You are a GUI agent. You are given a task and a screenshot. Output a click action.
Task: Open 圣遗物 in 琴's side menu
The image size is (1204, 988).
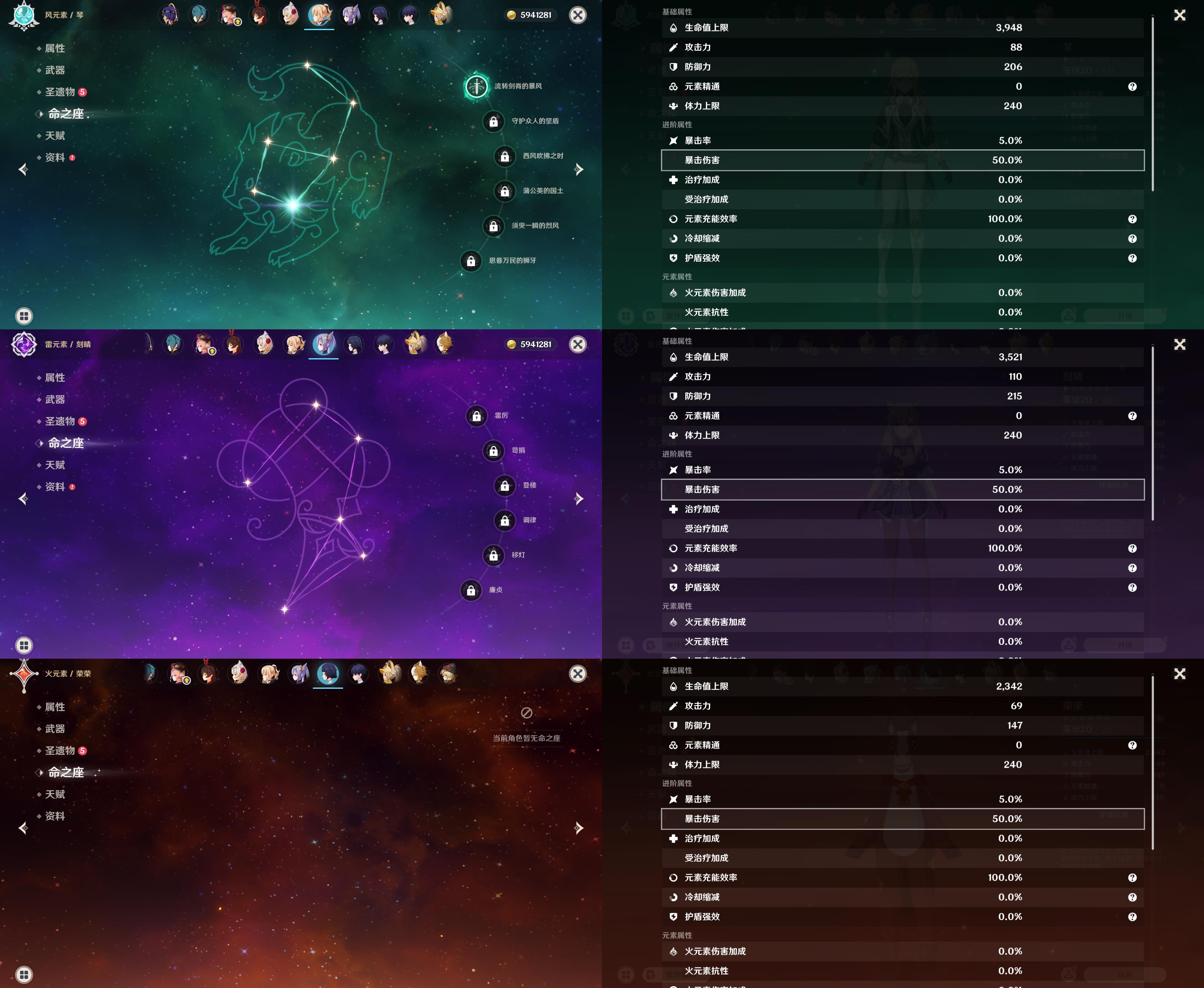(60, 92)
